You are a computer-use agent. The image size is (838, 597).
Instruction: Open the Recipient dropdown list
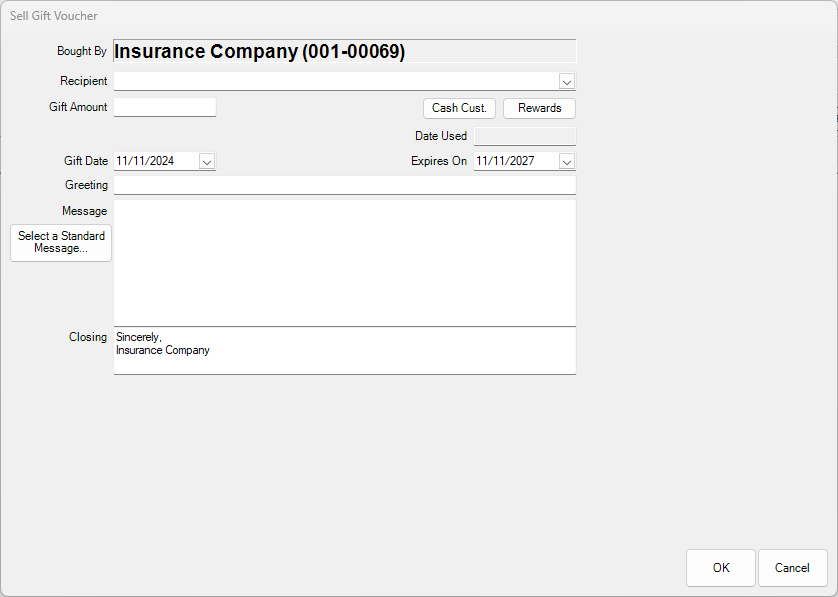(x=567, y=81)
